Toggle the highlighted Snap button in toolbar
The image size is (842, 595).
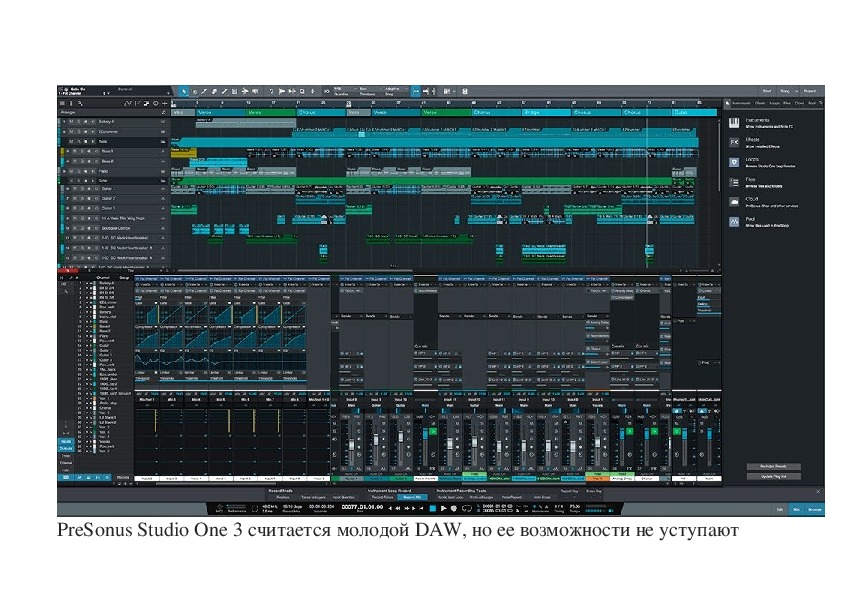pyautogui.click(x=416, y=92)
